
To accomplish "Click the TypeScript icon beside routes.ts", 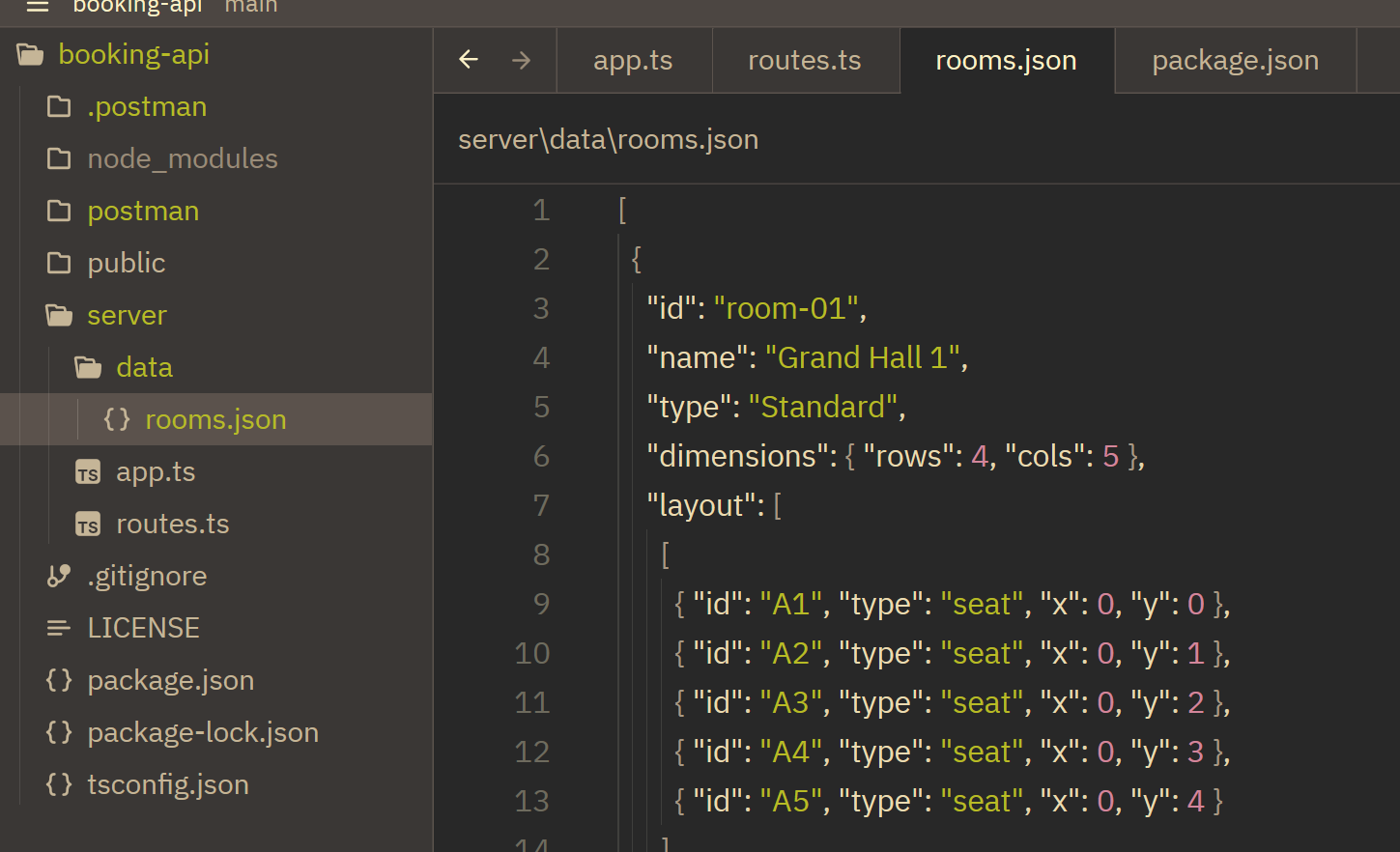I will pos(88,525).
